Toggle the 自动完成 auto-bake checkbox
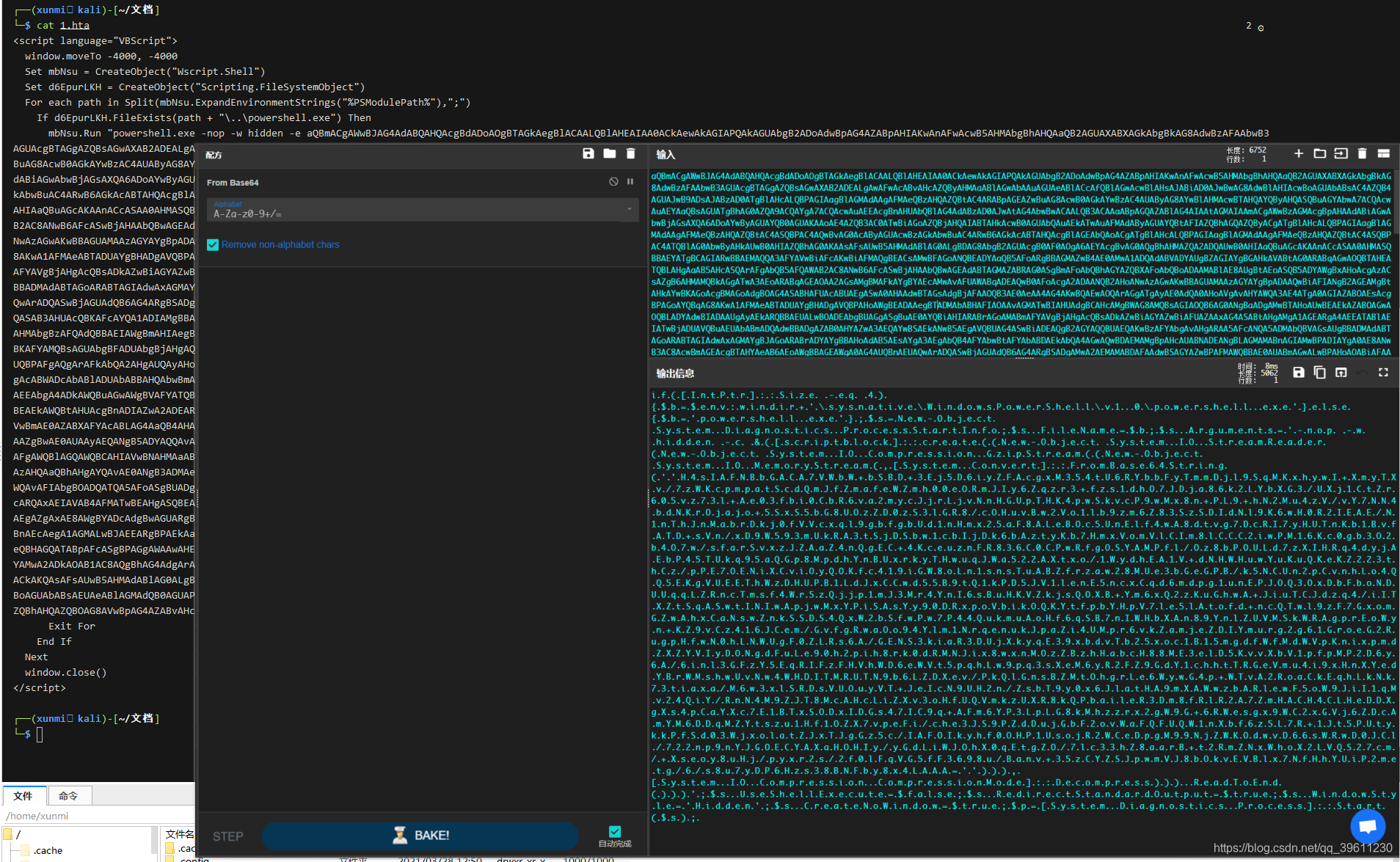This screenshot has width=1400, height=862. point(615,831)
